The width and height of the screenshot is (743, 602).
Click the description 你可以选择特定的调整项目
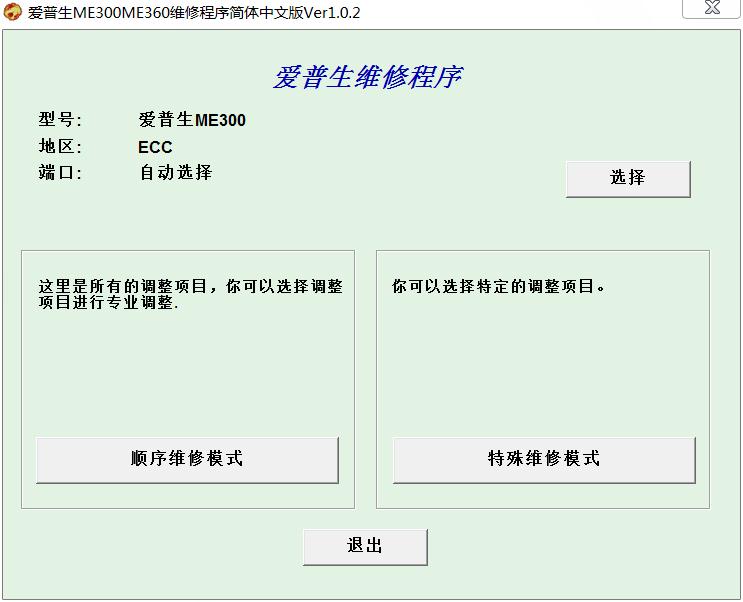click(498, 286)
